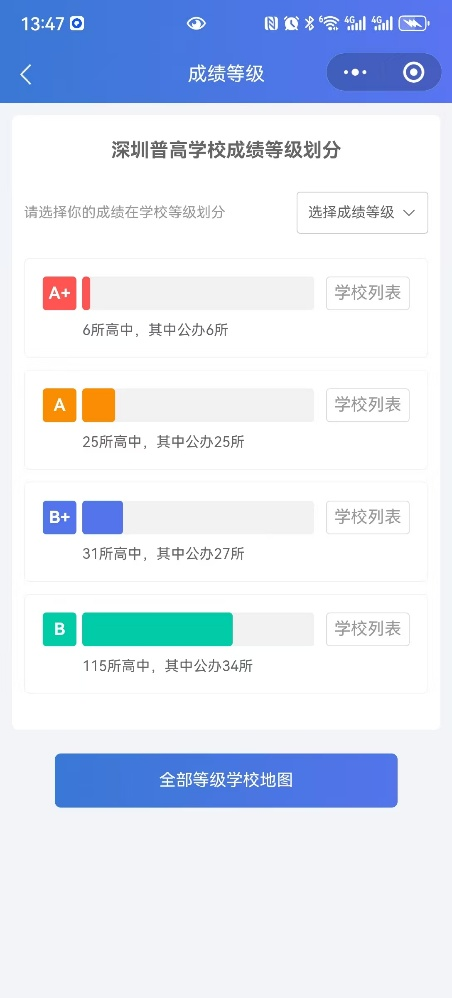This screenshot has width=452, height=998.
Task: Tap the battery icon in status bar
Action: (414, 24)
